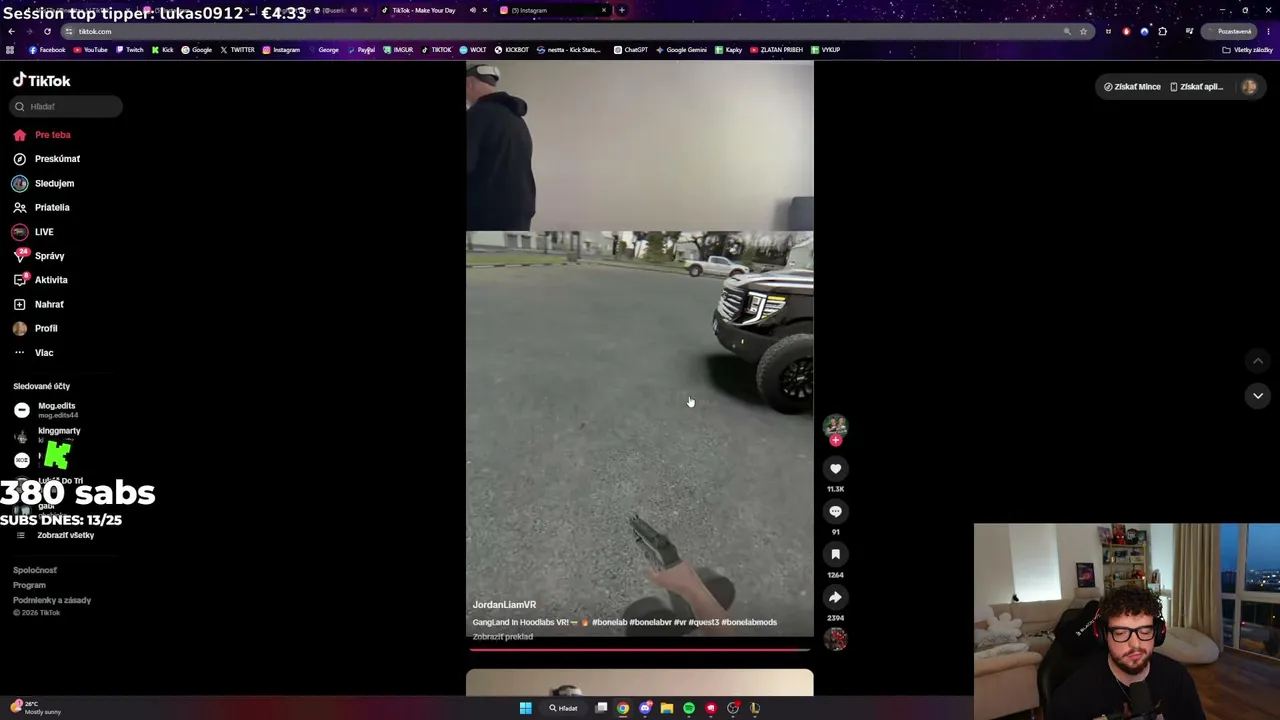Click Zobraziť preklad under caption

(502, 637)
